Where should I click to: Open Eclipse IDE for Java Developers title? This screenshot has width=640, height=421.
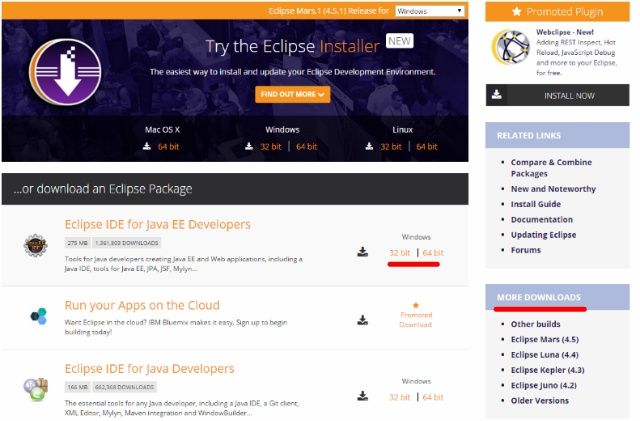tap(149, 368)
